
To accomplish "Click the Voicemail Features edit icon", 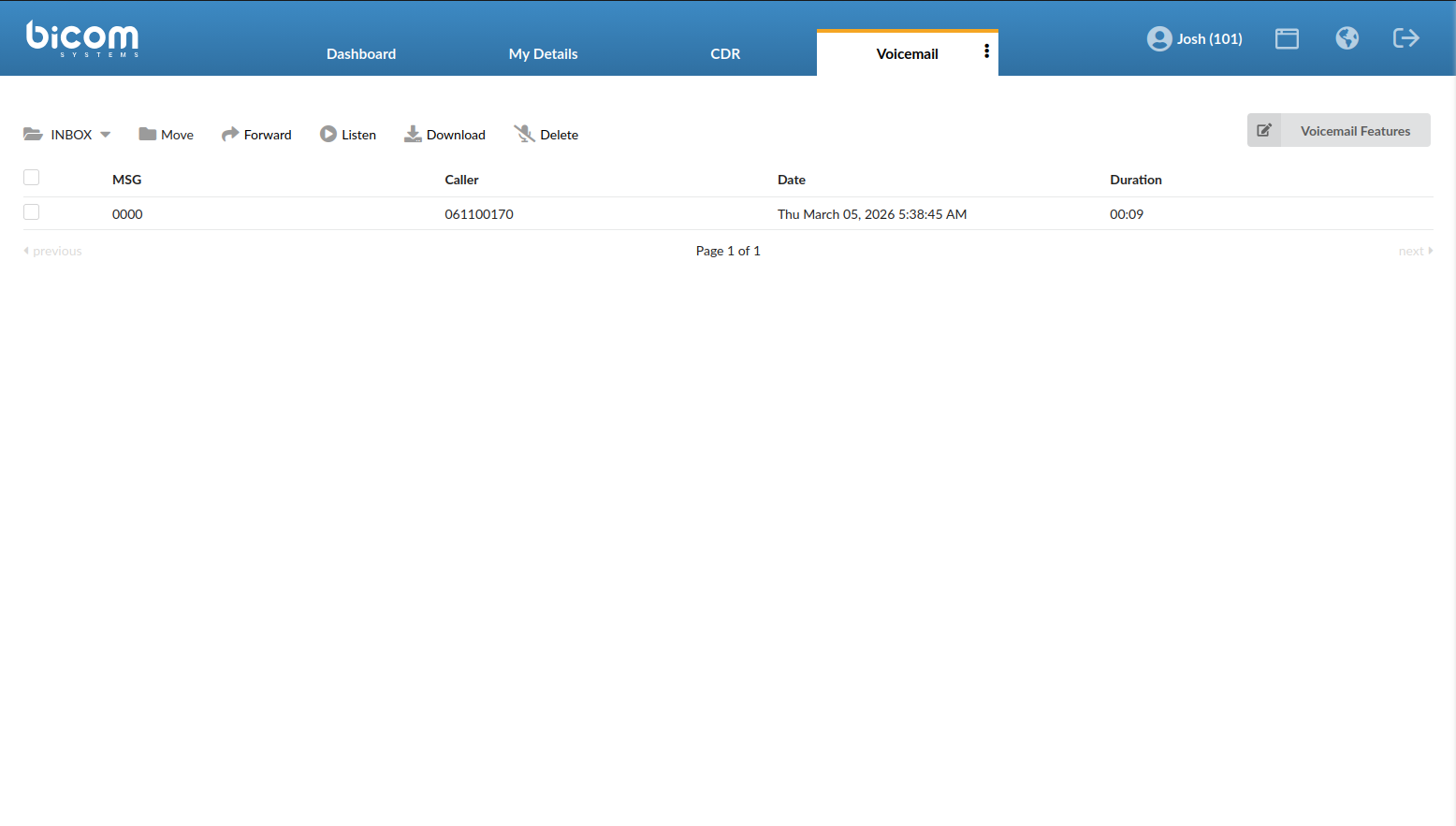I will click(x=1264, y=130).
